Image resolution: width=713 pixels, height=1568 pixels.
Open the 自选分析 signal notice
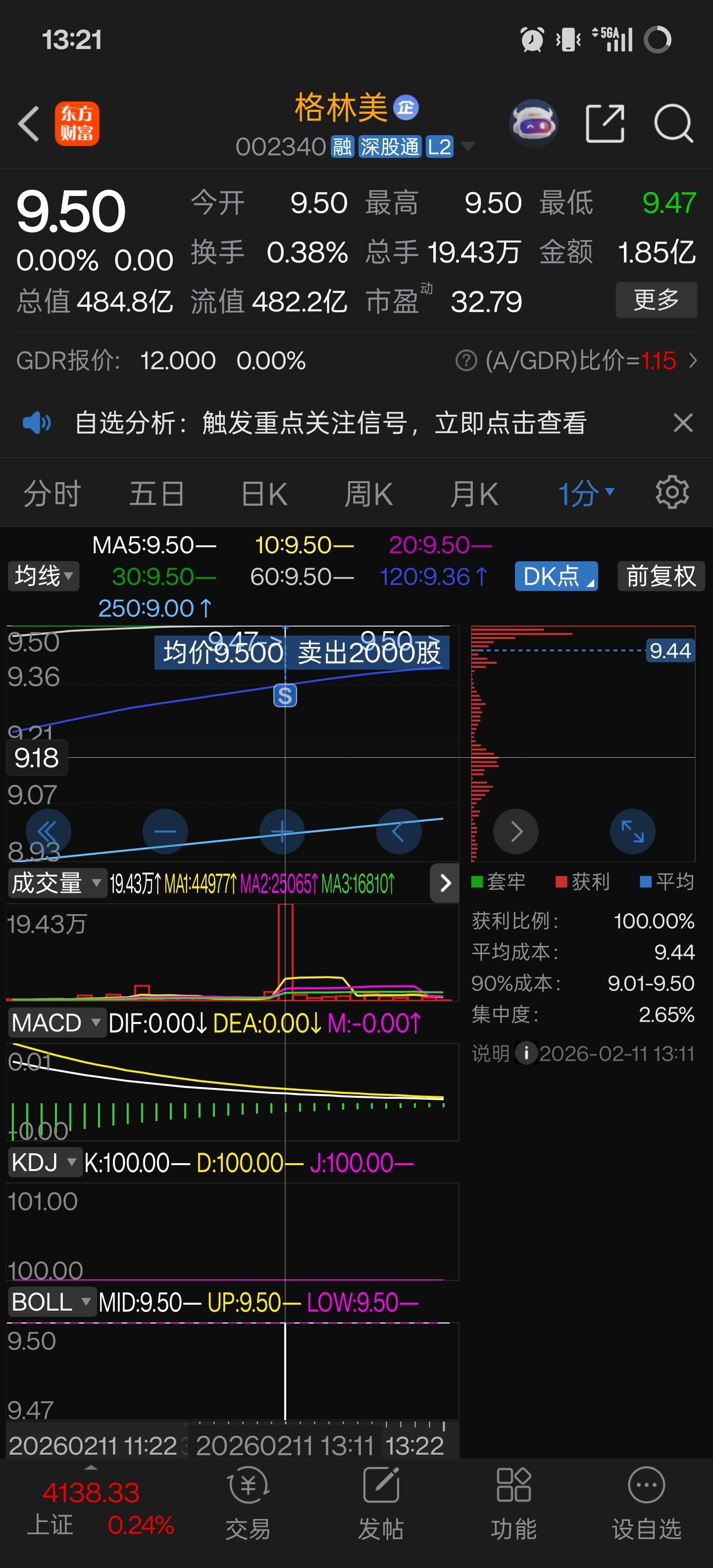point(331,422)
